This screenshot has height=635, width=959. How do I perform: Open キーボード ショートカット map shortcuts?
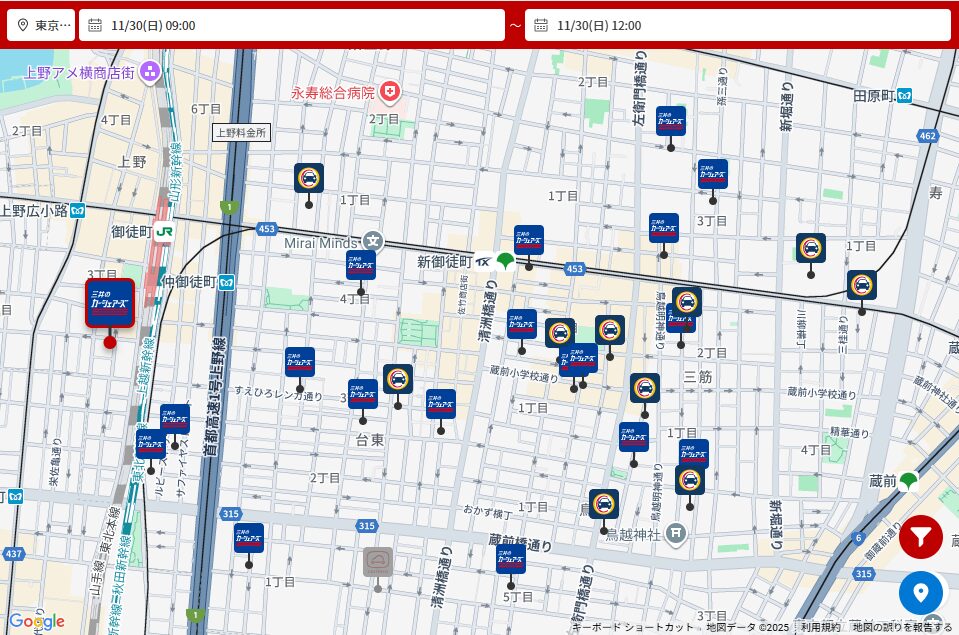pyautogui.click(x=633, y=628)
